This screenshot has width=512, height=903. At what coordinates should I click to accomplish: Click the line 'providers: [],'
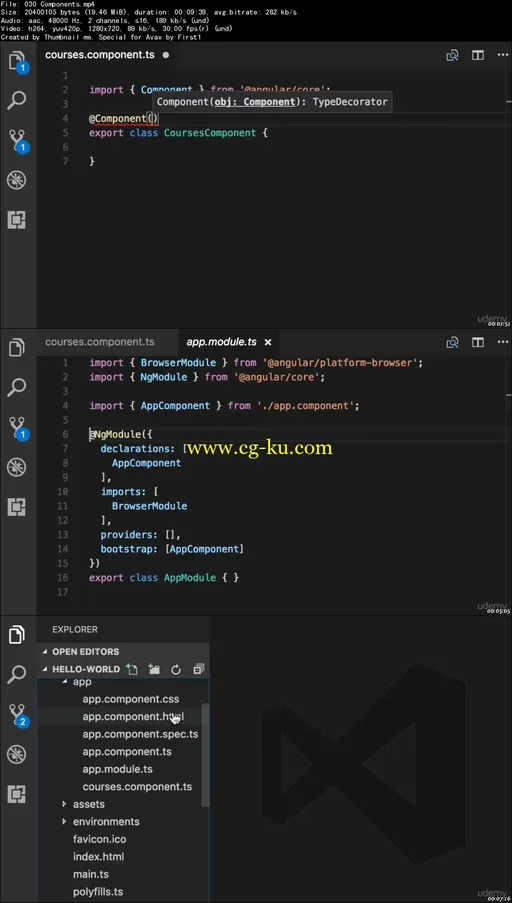coord(141,534)
